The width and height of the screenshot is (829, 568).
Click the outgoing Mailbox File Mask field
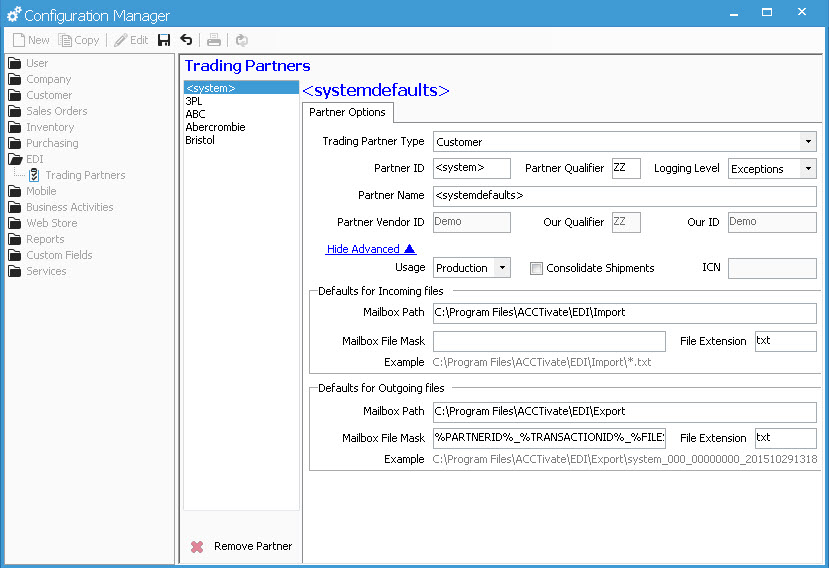(549, 438)
